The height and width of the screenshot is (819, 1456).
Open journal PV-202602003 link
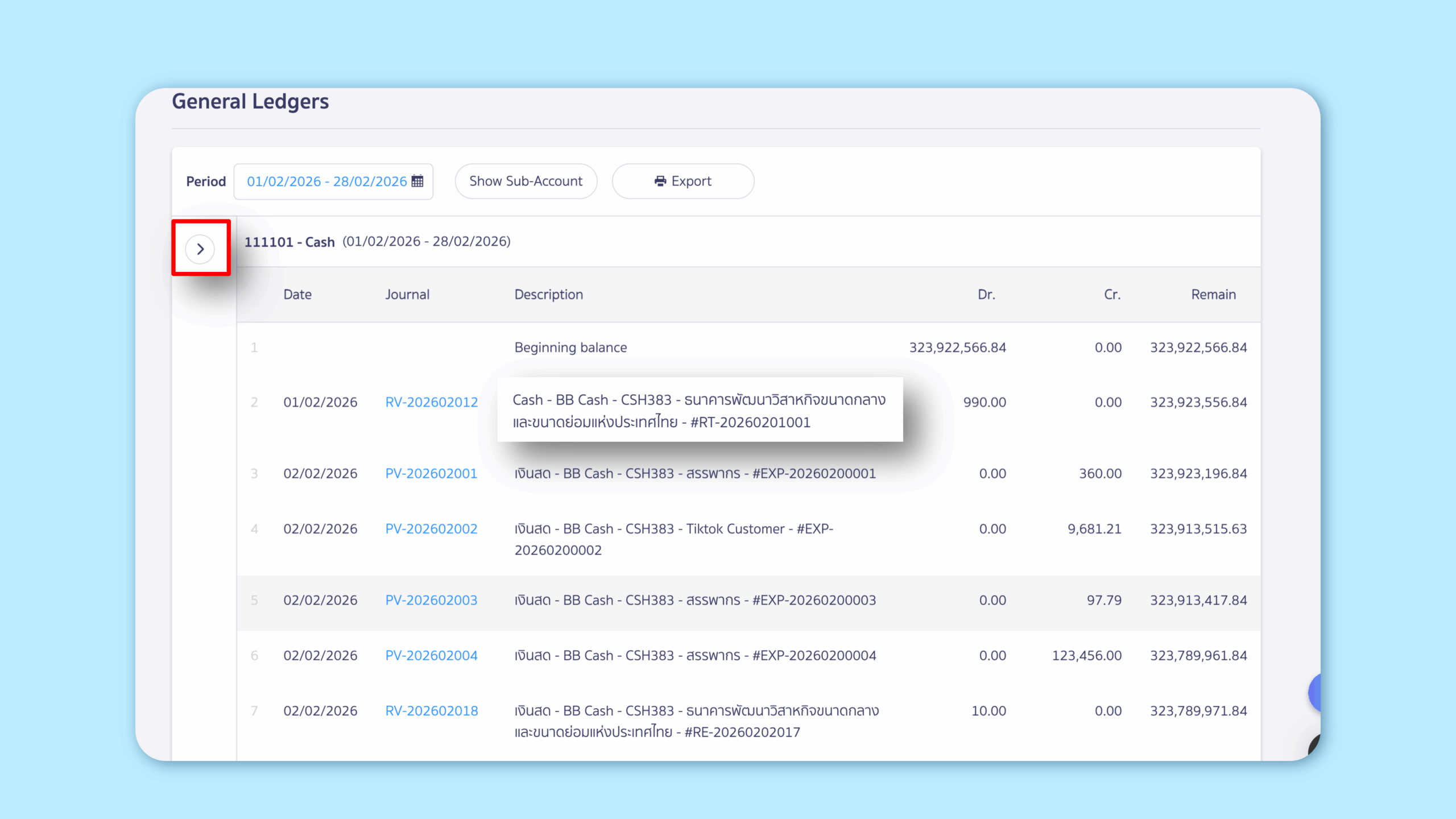[431, 600]
